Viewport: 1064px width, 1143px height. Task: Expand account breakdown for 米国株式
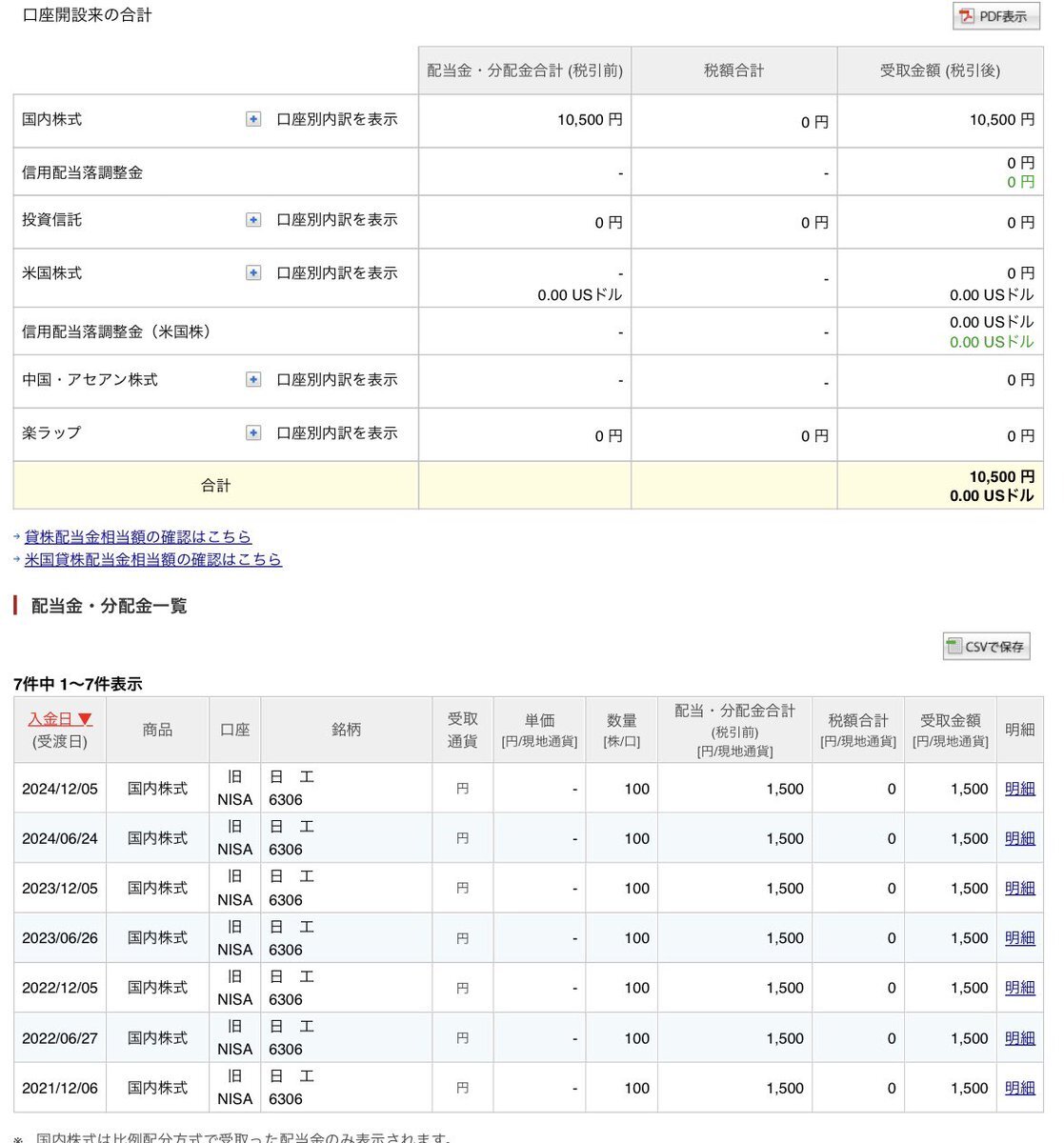(x=253, y=273)
